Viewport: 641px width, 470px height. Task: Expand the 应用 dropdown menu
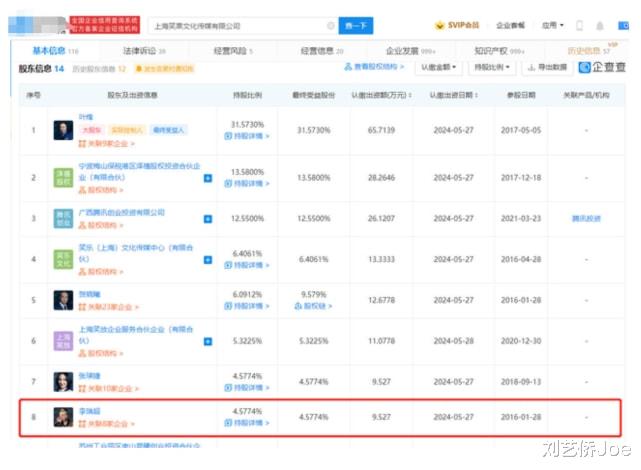pos(553,25)
